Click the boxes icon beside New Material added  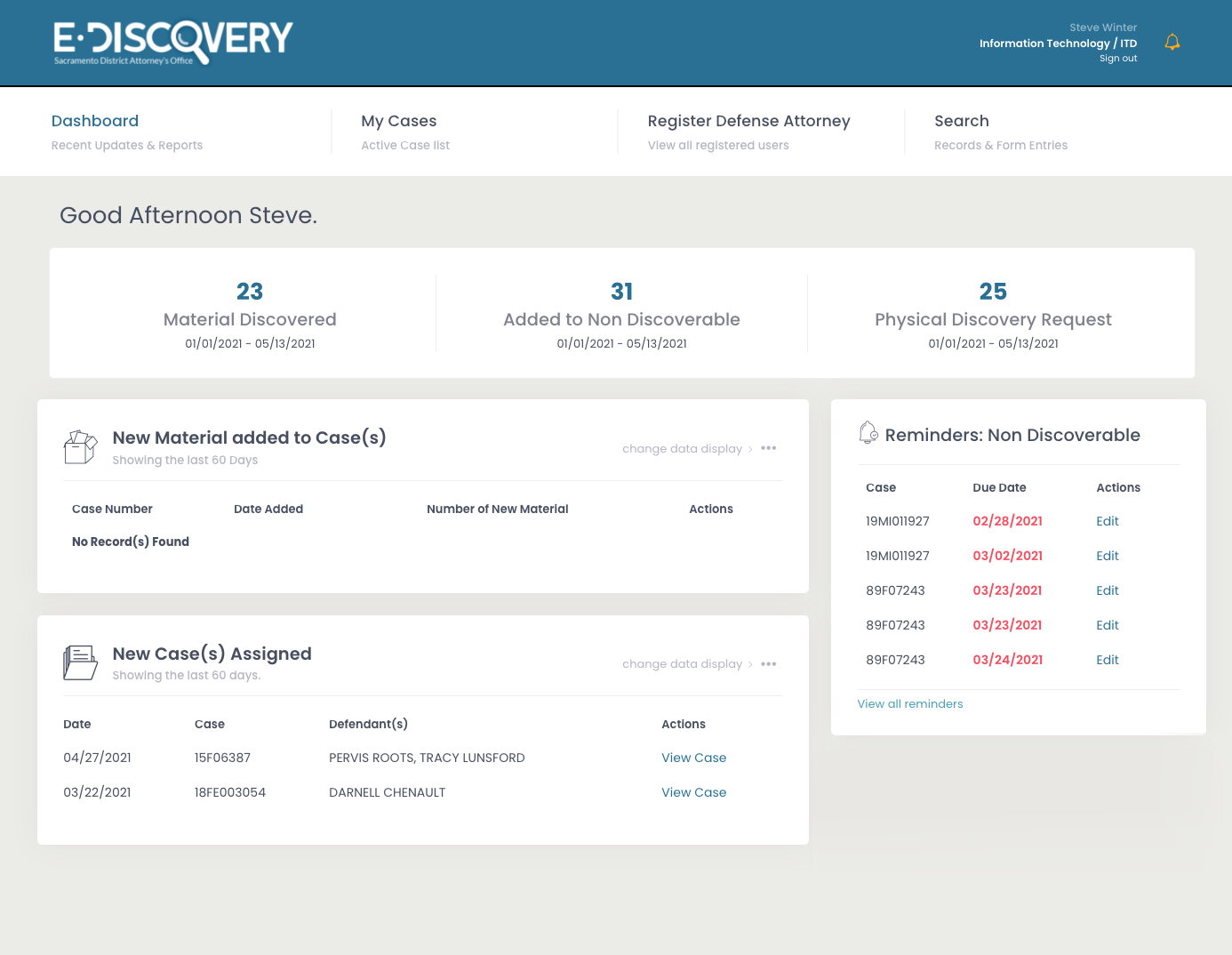click(x=80, y=447)
